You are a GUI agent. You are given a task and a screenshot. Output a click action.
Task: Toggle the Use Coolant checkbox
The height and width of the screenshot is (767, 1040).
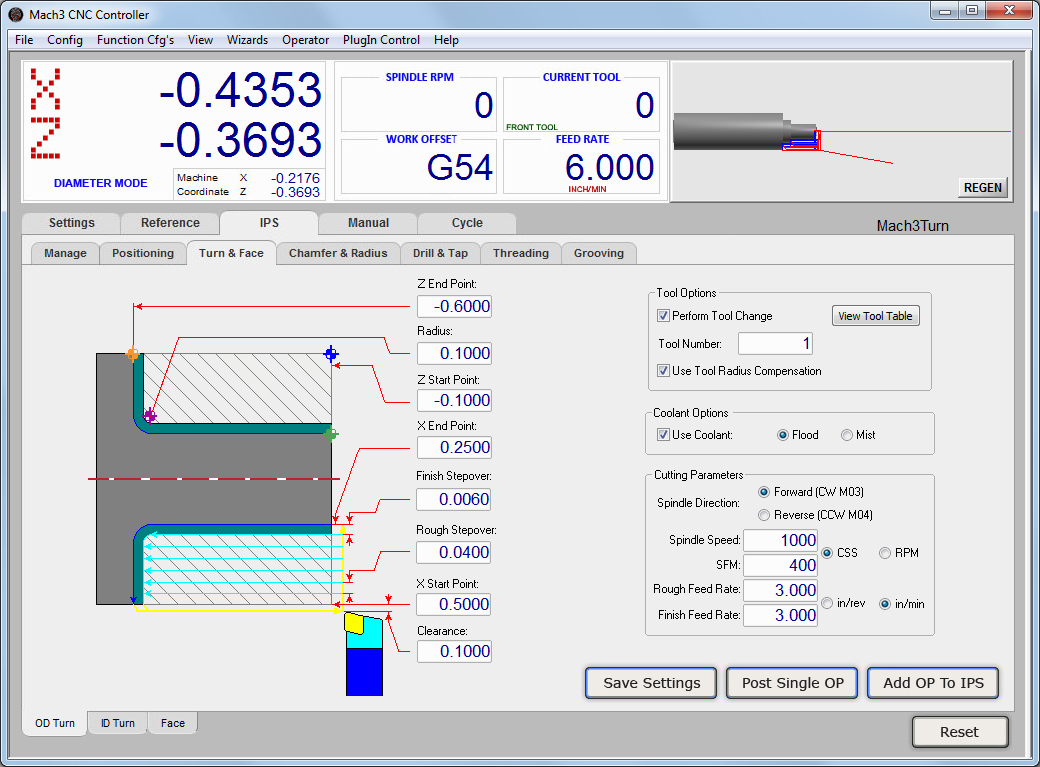pyautogui.click(x=663, y=435)
